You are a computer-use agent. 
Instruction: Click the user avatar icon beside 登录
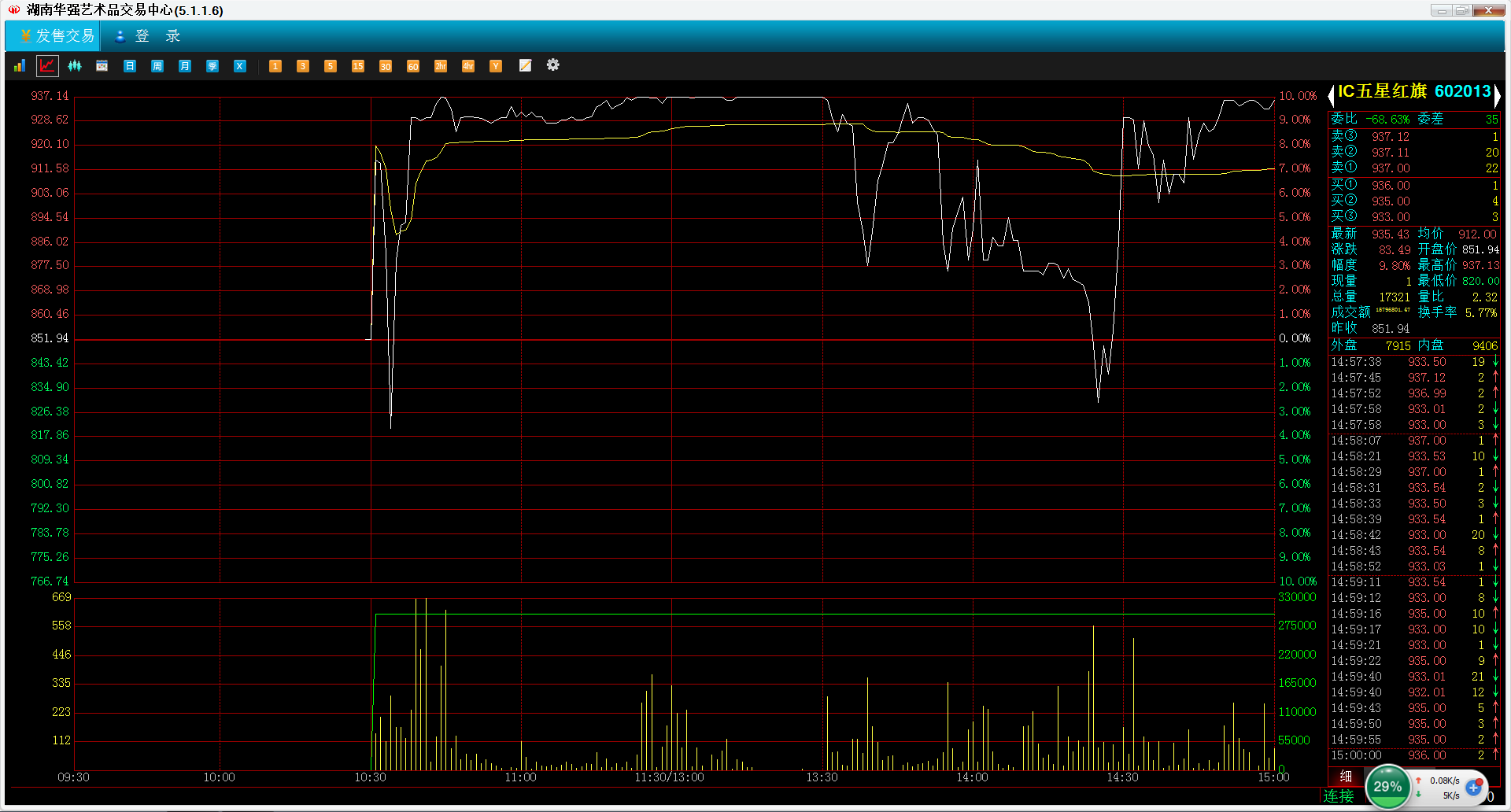(x=120, y=36)
